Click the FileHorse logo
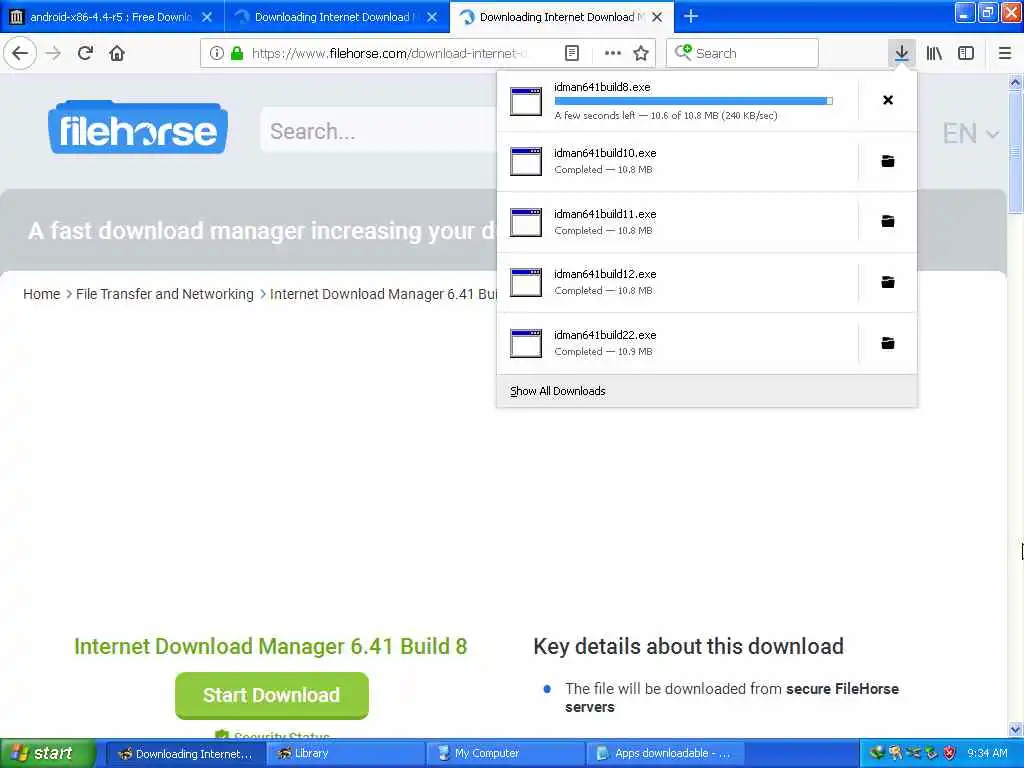 click(138, 128)
